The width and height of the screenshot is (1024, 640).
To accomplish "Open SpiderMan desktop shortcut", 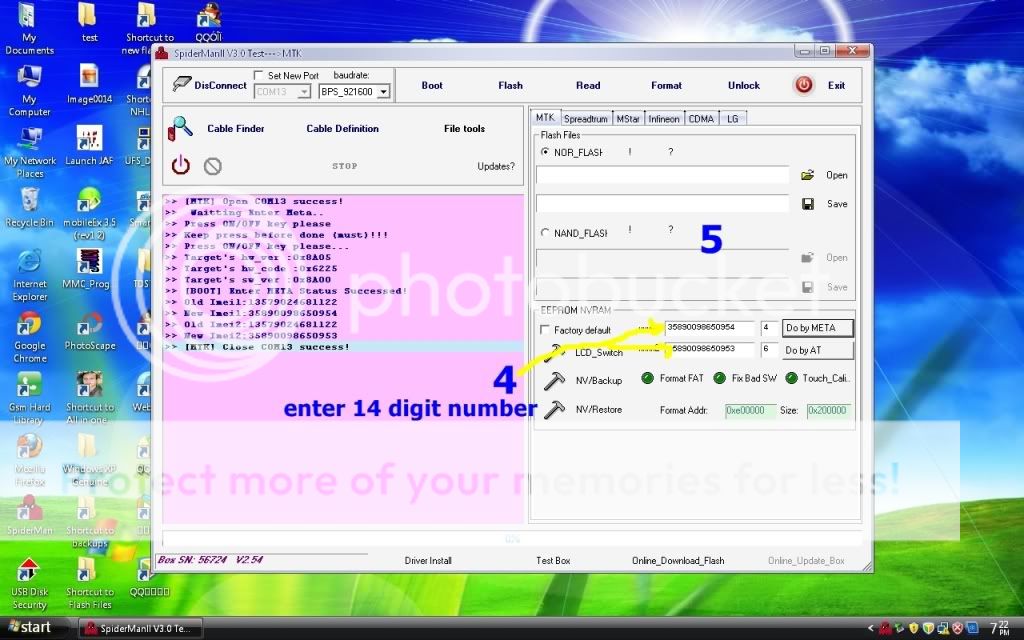I will (29, 515).
